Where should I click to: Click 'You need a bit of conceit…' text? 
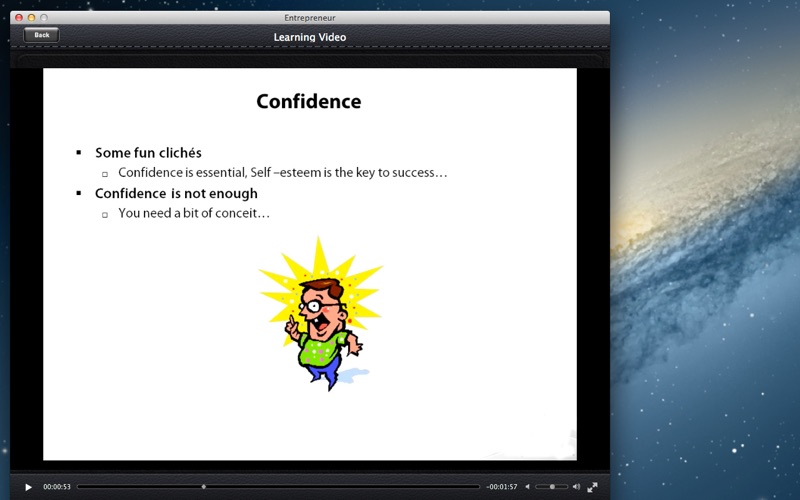click(x=194, y=213)
